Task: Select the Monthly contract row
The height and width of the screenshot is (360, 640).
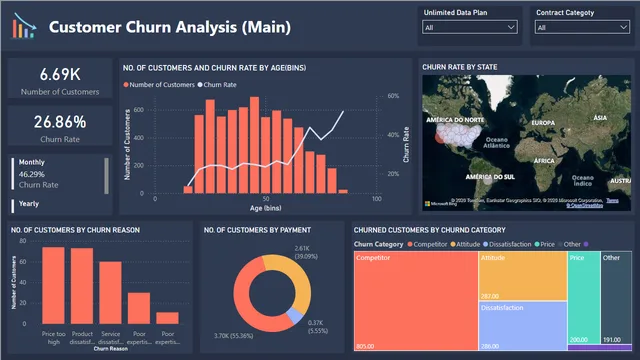Action: pos(57,173)
